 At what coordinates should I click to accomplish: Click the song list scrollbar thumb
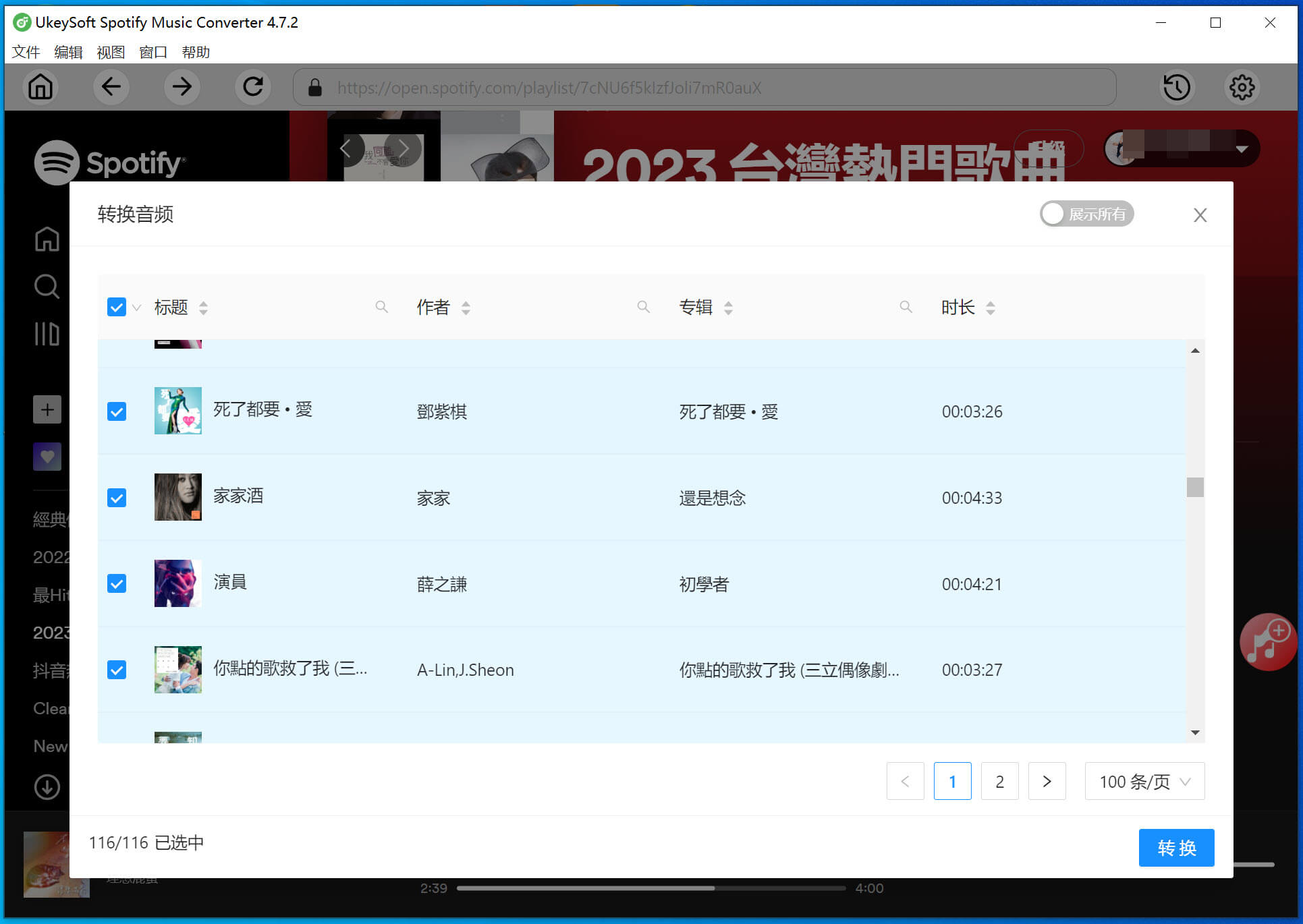(1195, 487)
